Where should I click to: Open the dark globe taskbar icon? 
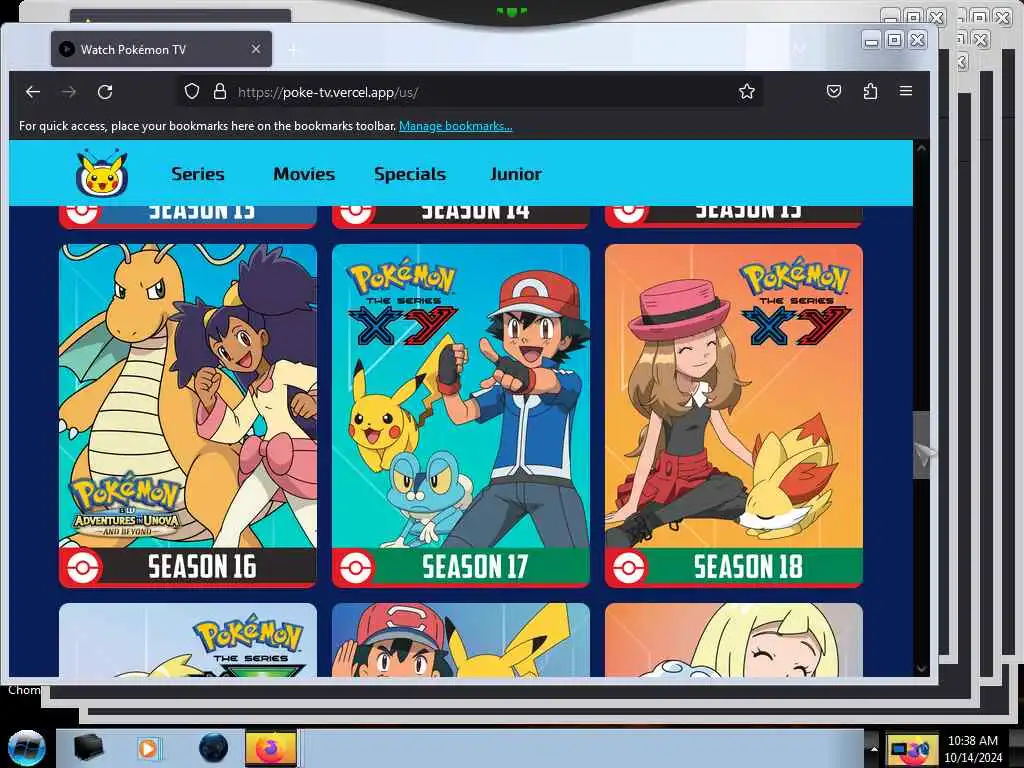(x=214, y=748)
